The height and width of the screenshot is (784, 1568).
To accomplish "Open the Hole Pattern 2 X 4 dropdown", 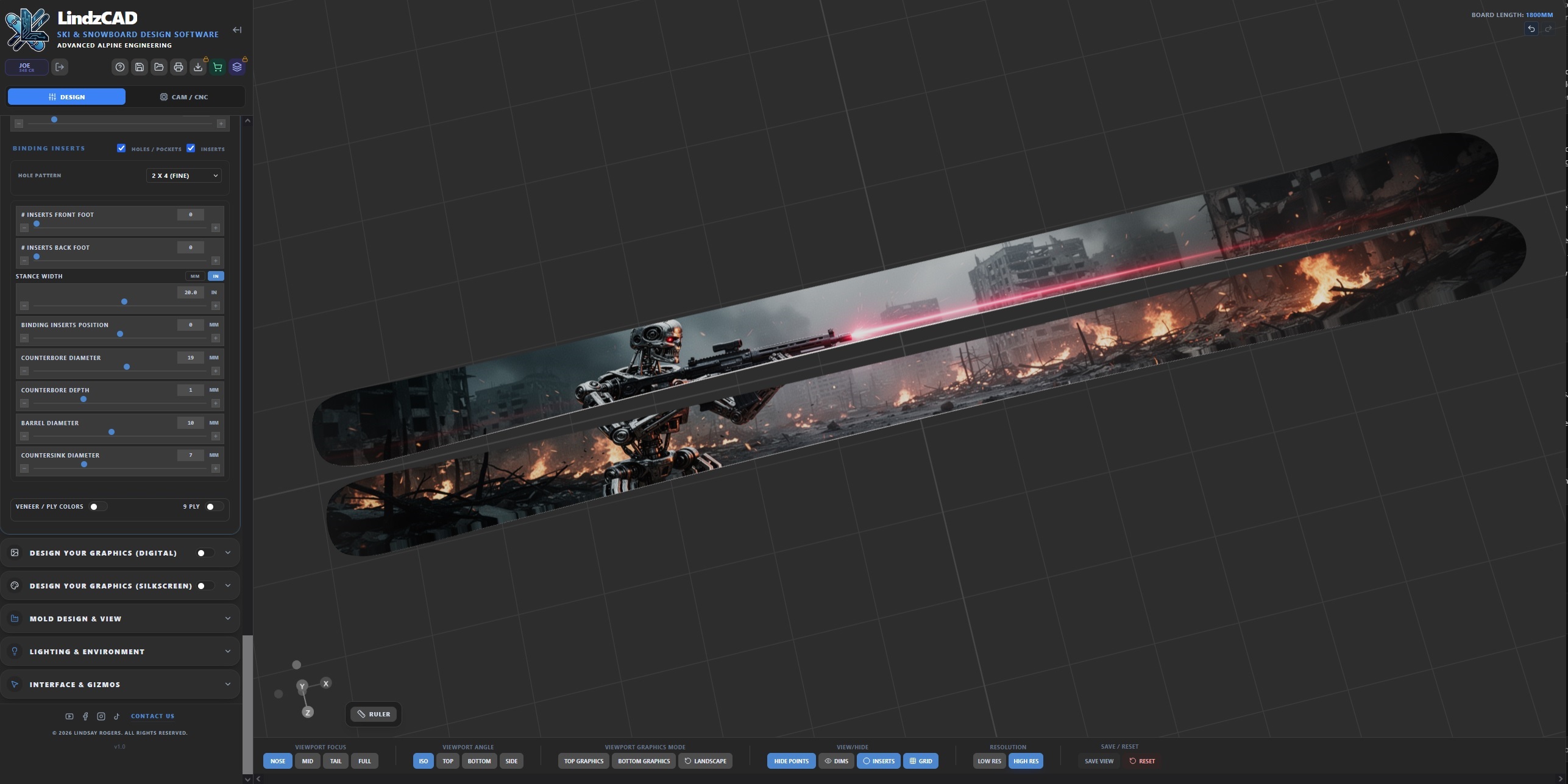I will (x=184, y=175).
